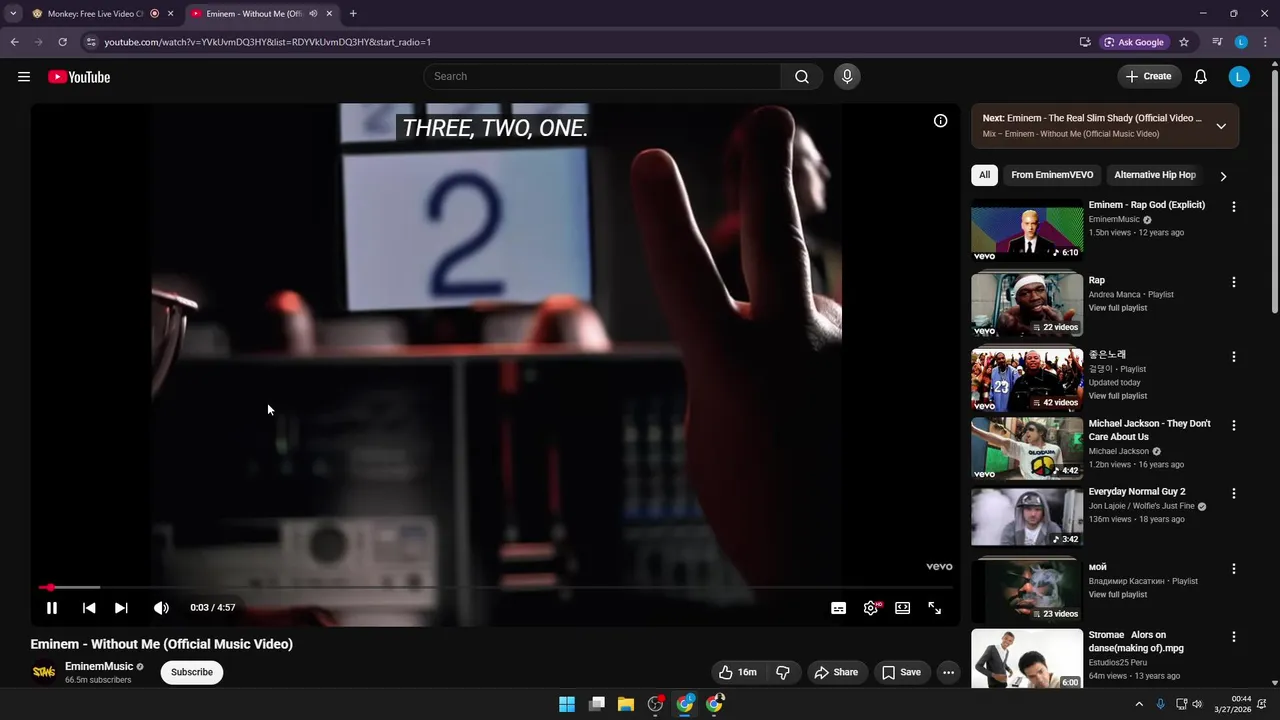1280x720 pixels.
Task: View full playlist under Rap
Action: [x=1118, y=308]
